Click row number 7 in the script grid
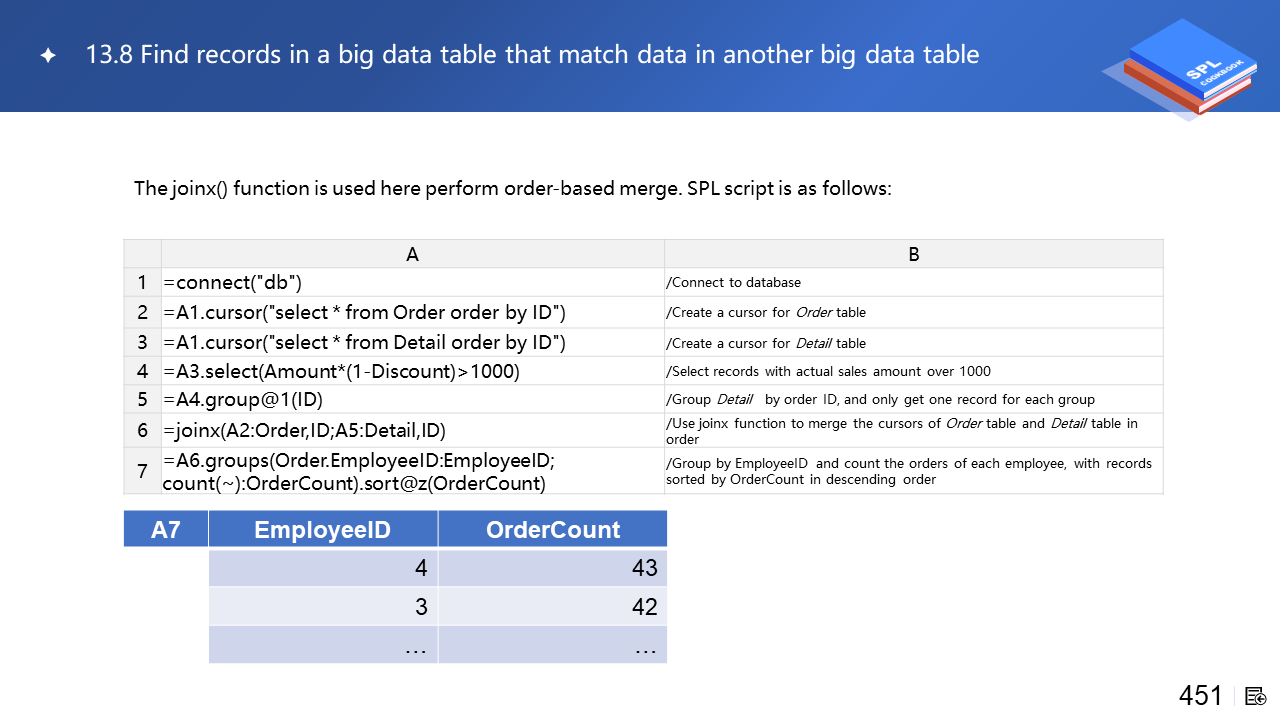Viewport: 1280px width, 720px height. pyautogui.click(x=142, y=471)
